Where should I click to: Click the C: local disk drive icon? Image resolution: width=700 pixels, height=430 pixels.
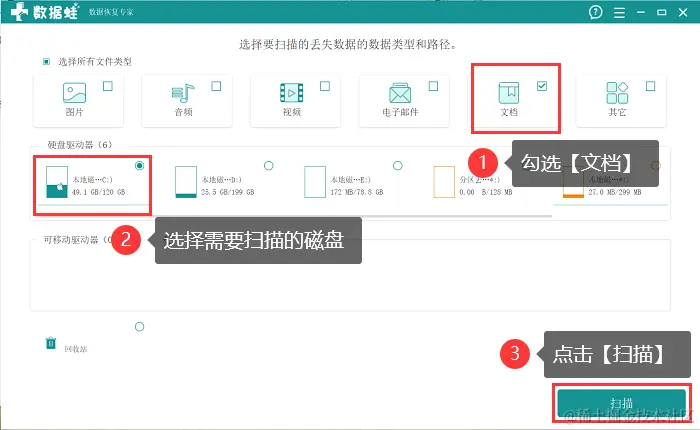coord(57,182)
